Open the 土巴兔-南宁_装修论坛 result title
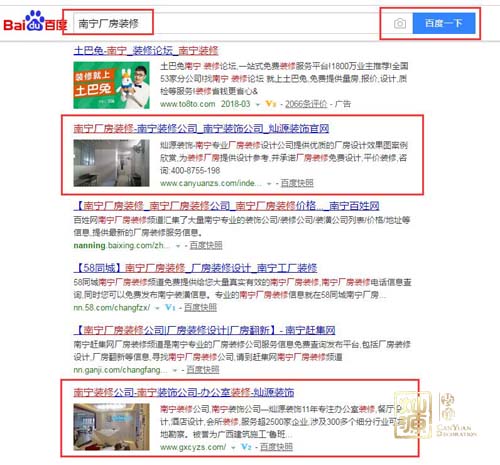The width and height of the screenshot is (500, 465). pos(146,51)
